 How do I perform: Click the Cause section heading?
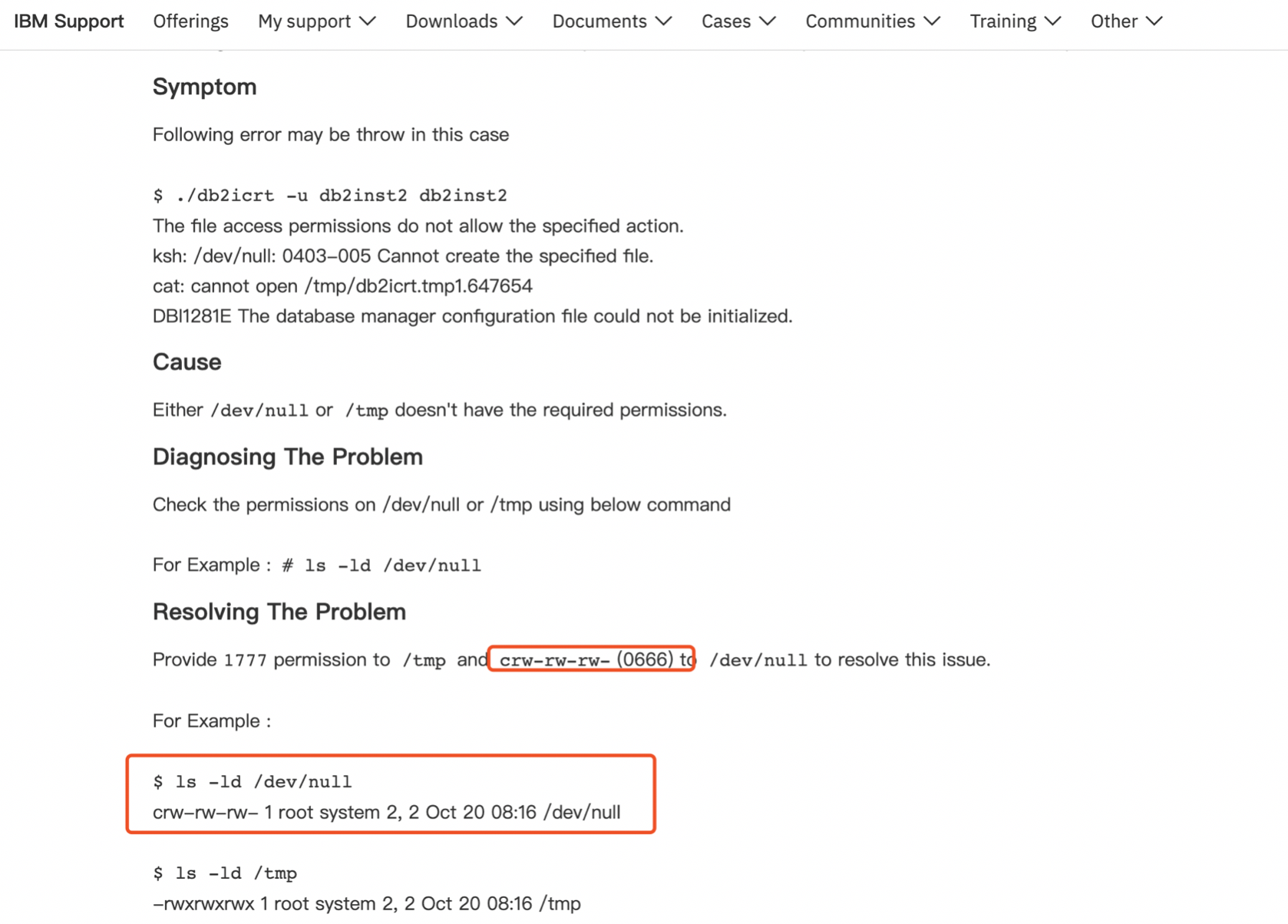coord(187,361)
